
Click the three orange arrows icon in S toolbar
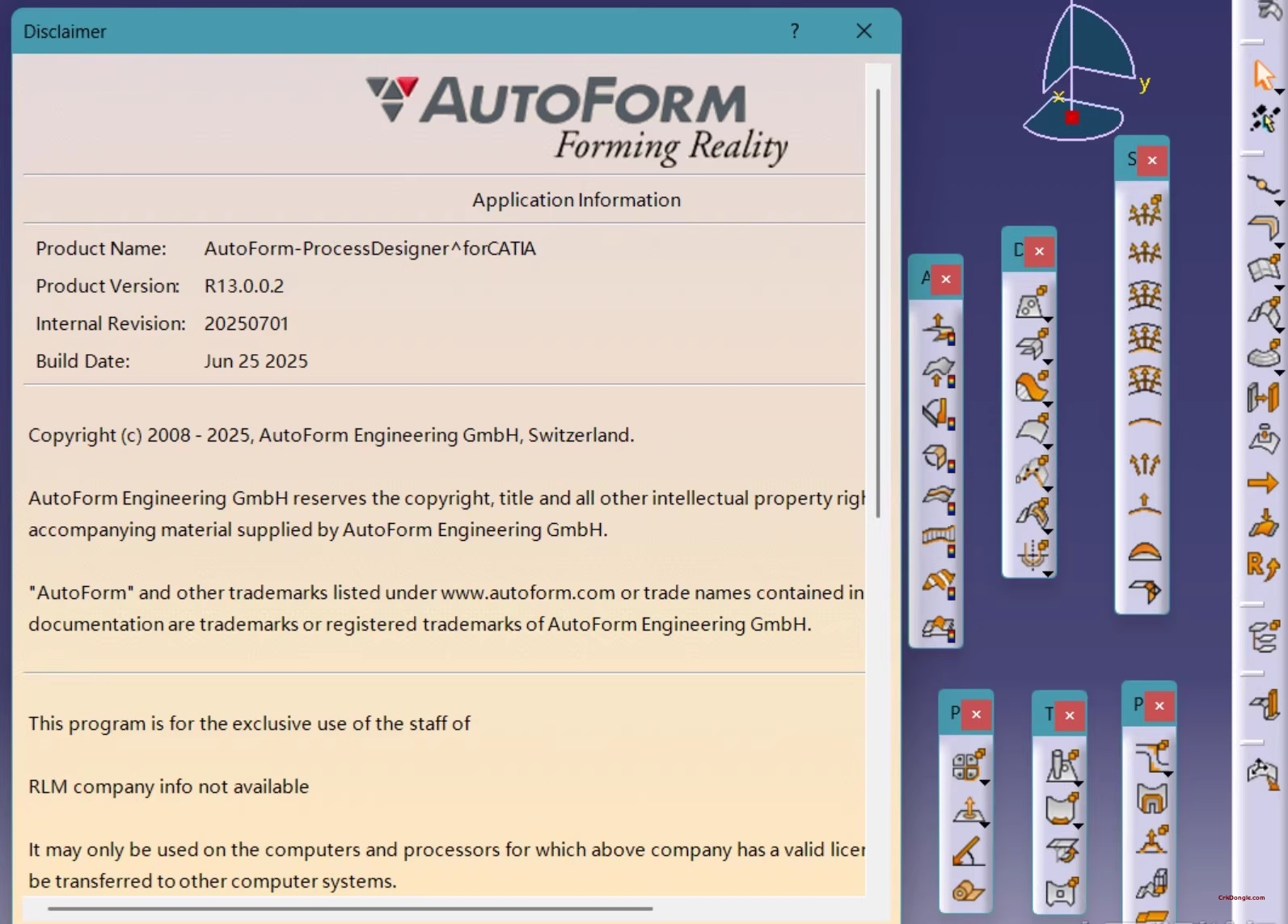click(x=1145, y=464)
